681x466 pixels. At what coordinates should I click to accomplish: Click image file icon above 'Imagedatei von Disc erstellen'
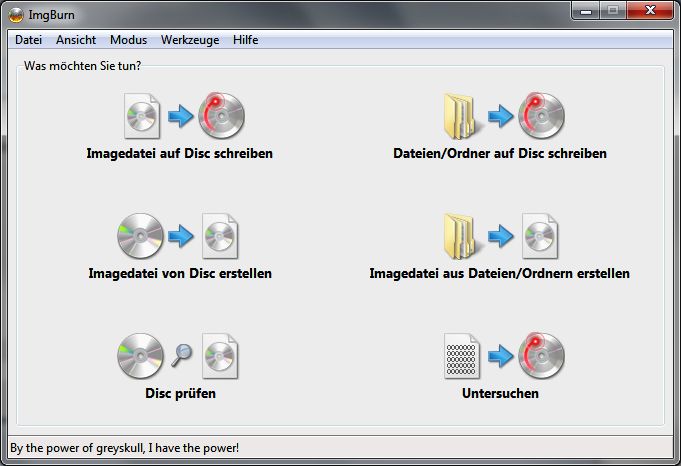tap(220, 236)
